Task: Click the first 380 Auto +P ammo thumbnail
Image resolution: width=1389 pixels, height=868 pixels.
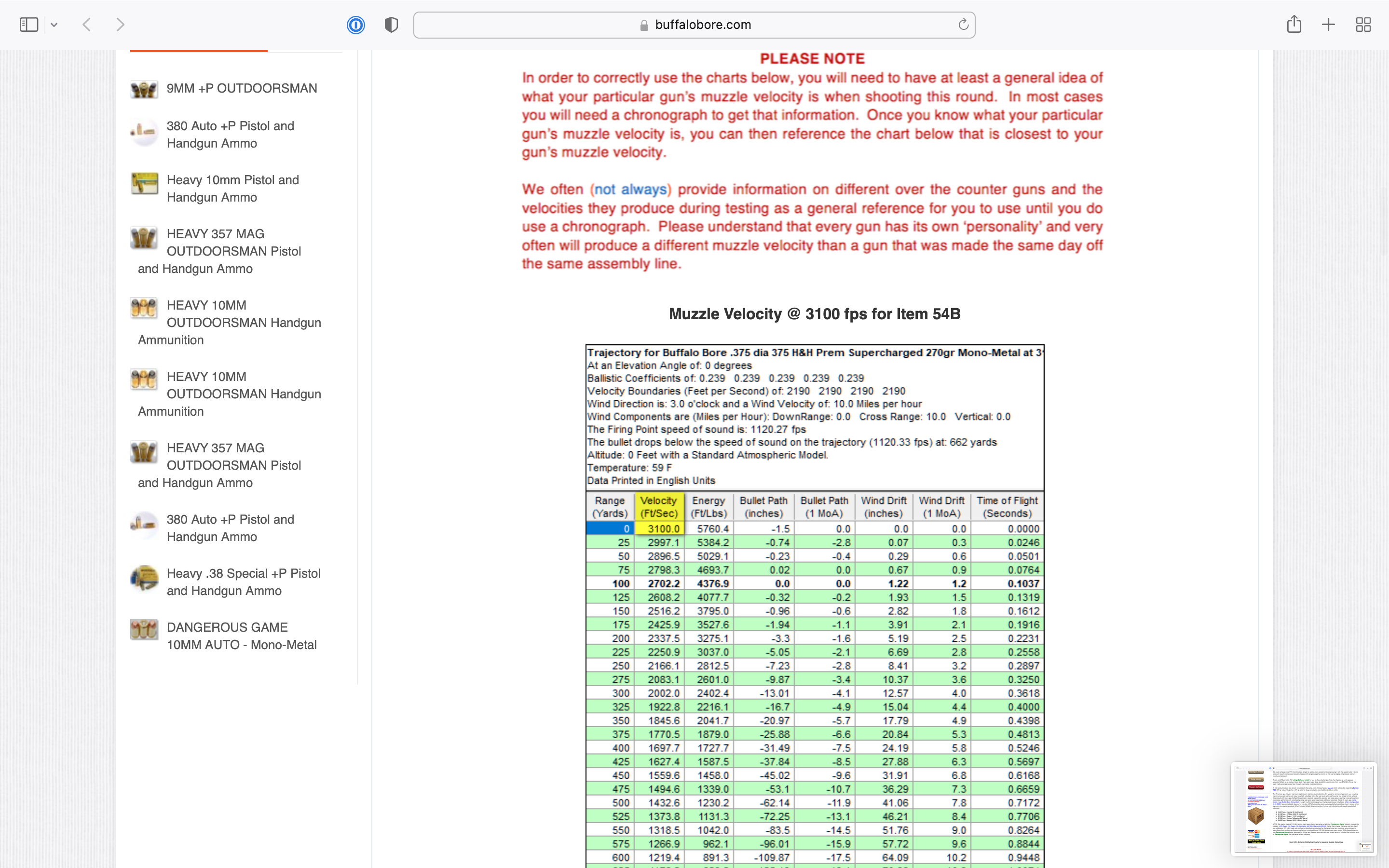Action: 144,132
